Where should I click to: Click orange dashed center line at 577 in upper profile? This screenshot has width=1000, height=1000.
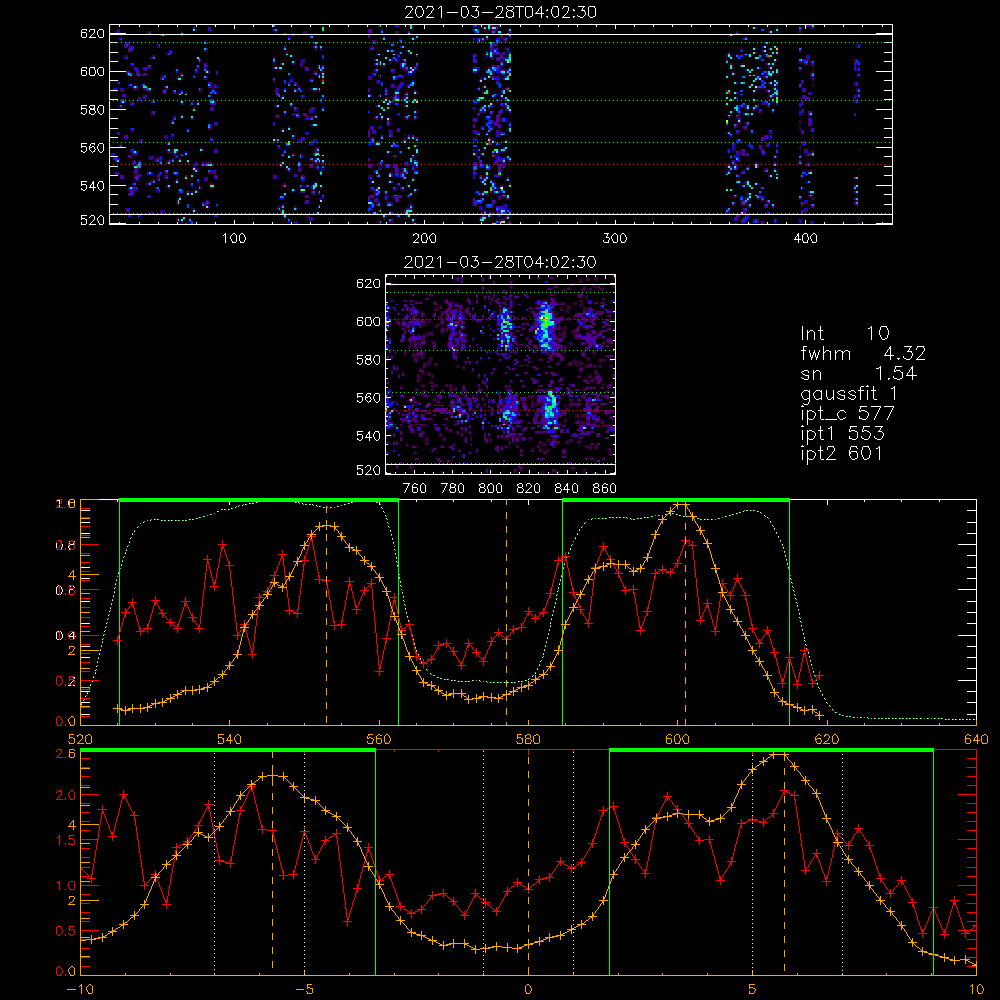pos(506,612)
